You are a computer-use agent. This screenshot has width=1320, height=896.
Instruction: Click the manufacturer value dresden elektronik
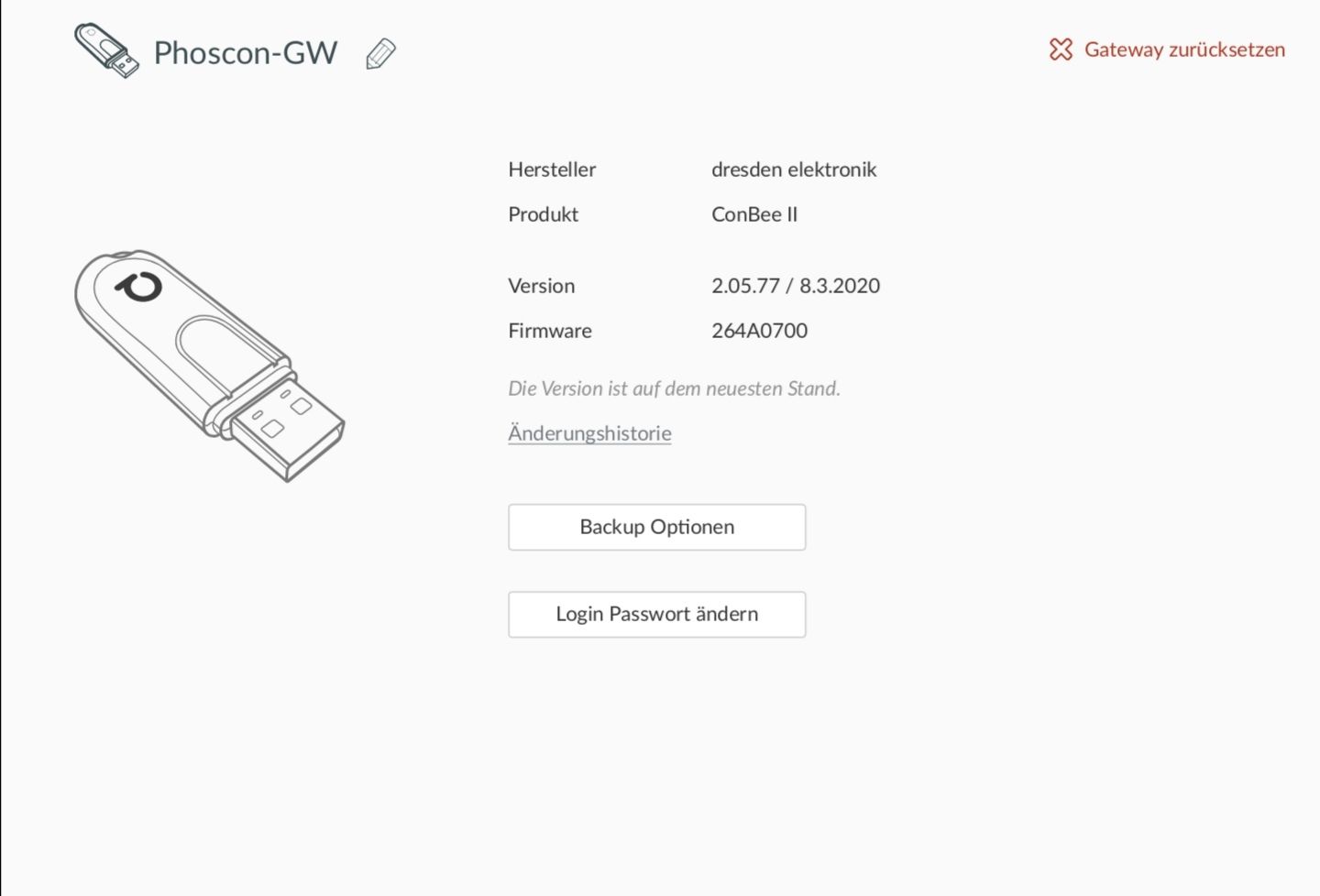point(794,169)
